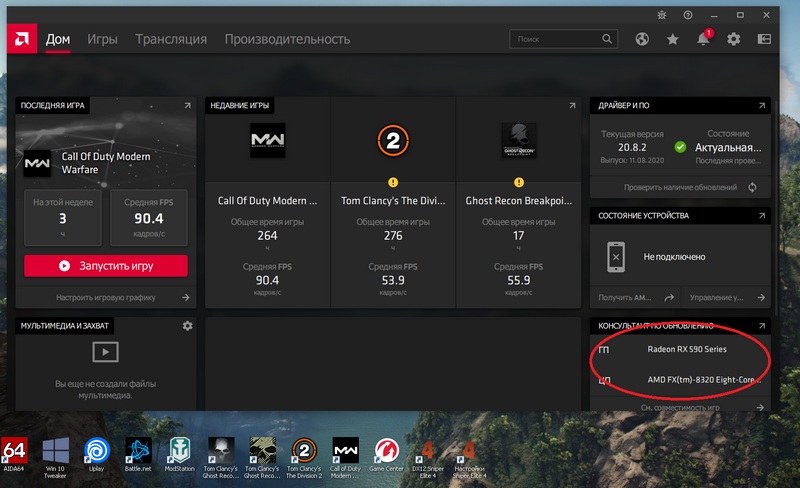Expand the Недавние игры panel arrow
The width and height of the screenshot is (800, 488).
[572, 106]
